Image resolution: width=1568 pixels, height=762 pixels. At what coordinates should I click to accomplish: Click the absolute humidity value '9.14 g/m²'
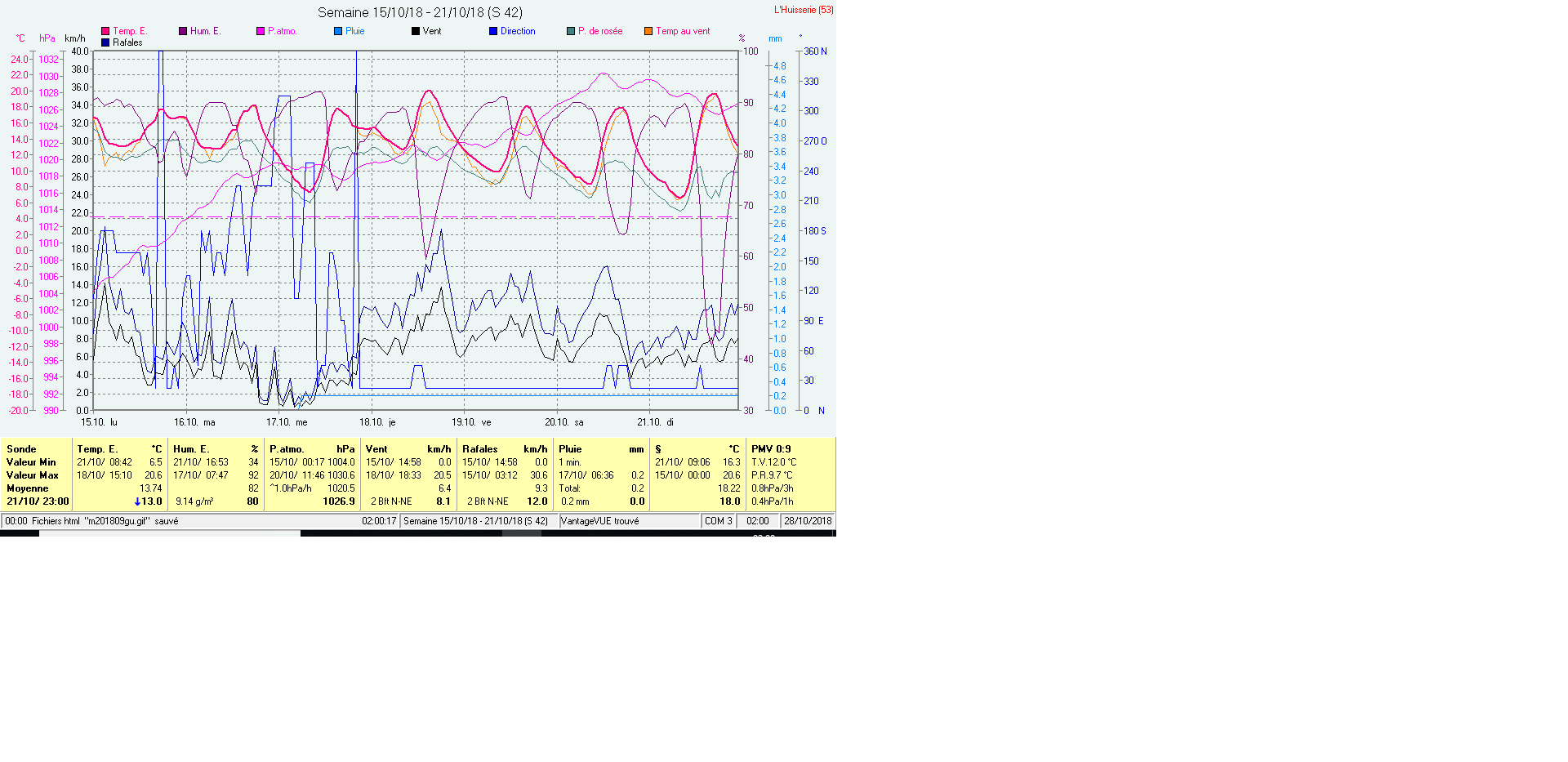(x=194, y=501)
